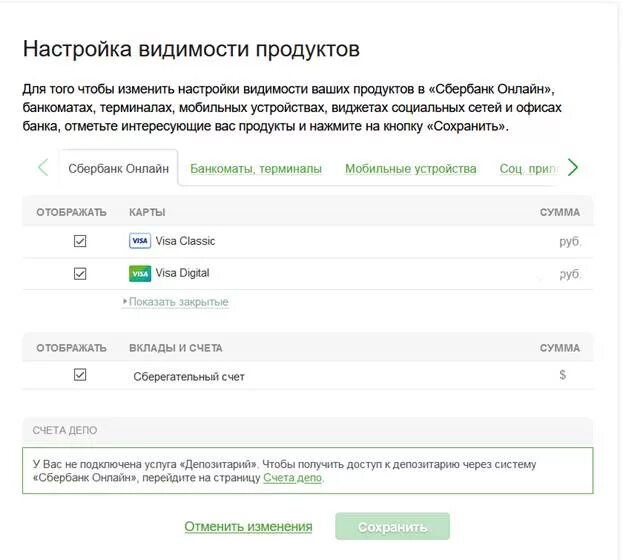Screen dimensions: 623x560
Task: Open the Мобильные устройства tab
Action: (x=410, y=169)
